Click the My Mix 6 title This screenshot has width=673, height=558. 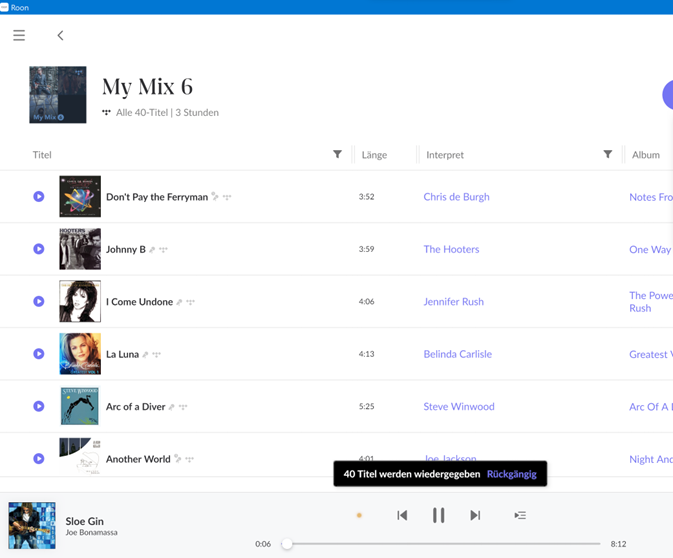(x=147, y=87)
